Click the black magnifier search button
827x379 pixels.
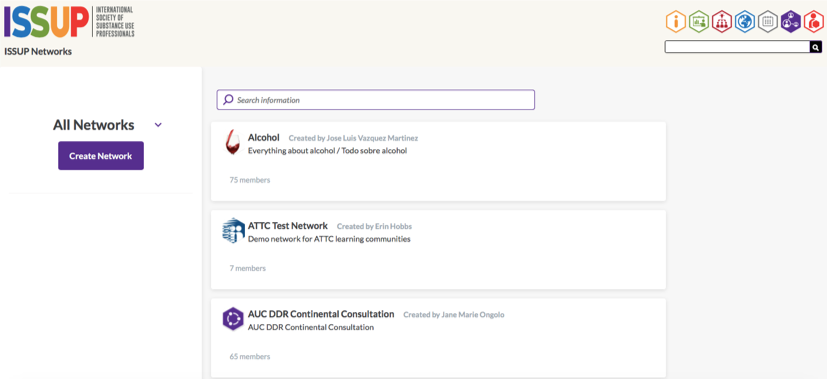816,47
